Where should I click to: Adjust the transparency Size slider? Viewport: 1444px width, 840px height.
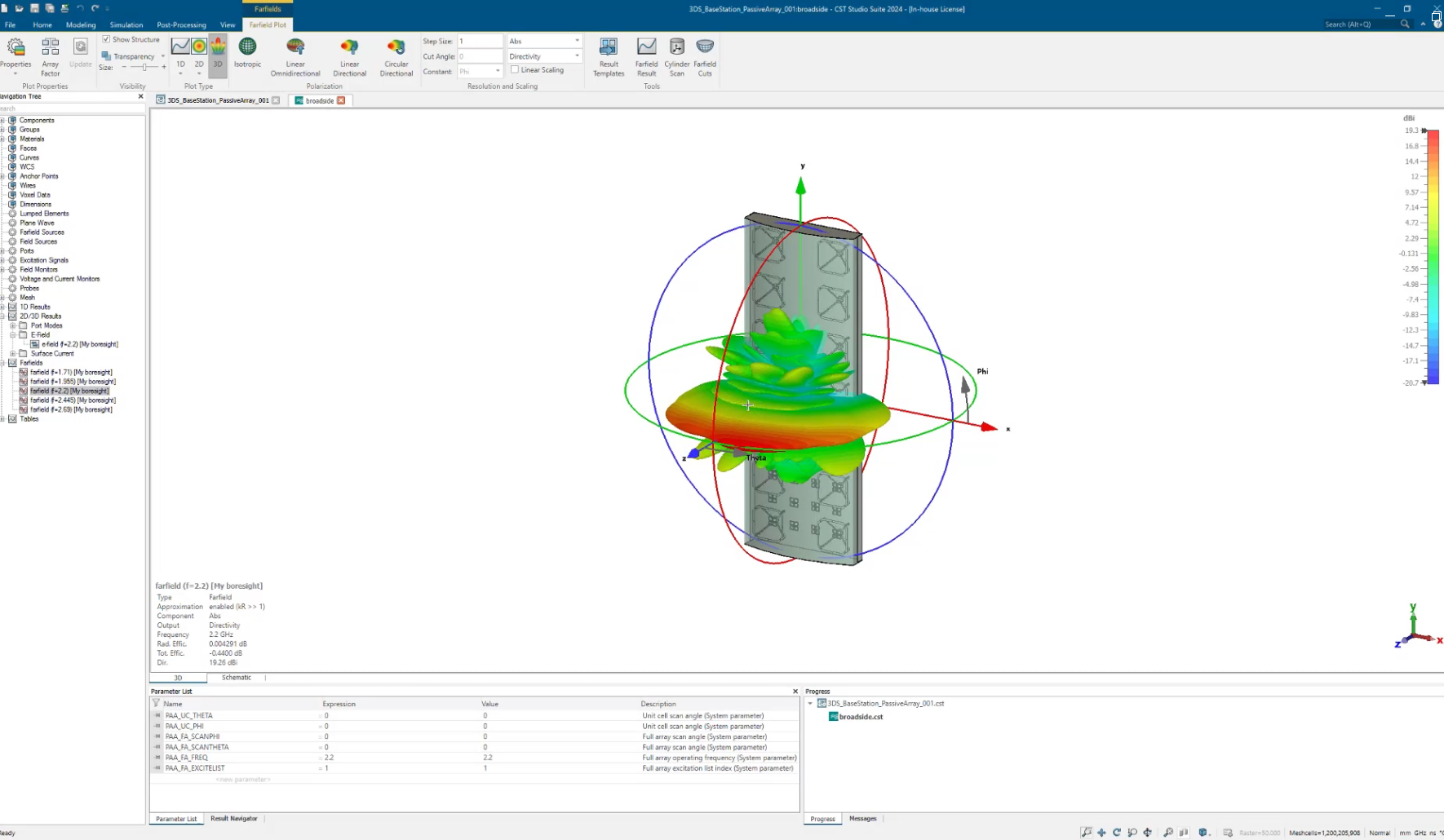click(x=144, y=68)
